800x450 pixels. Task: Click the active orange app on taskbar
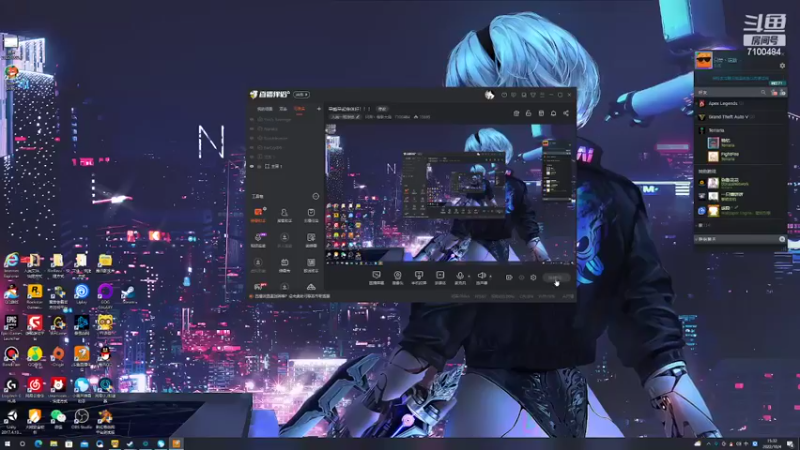click(176, 444)
